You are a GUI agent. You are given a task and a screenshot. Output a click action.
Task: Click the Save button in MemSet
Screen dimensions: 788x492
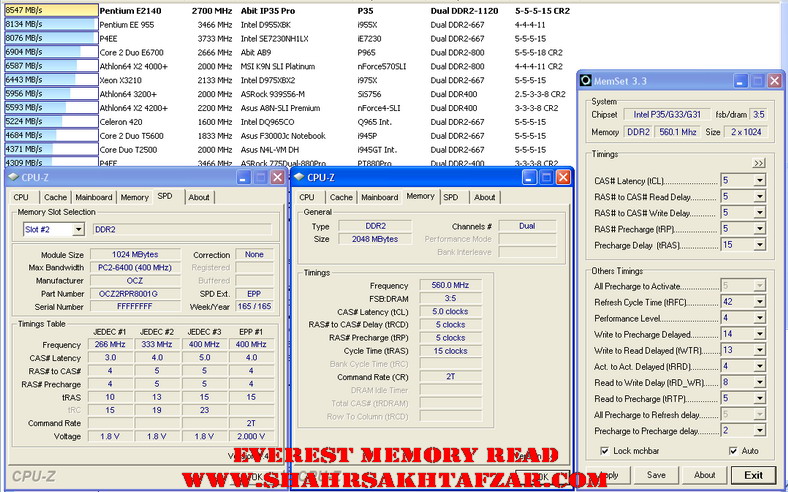click(x=656, y=475)
